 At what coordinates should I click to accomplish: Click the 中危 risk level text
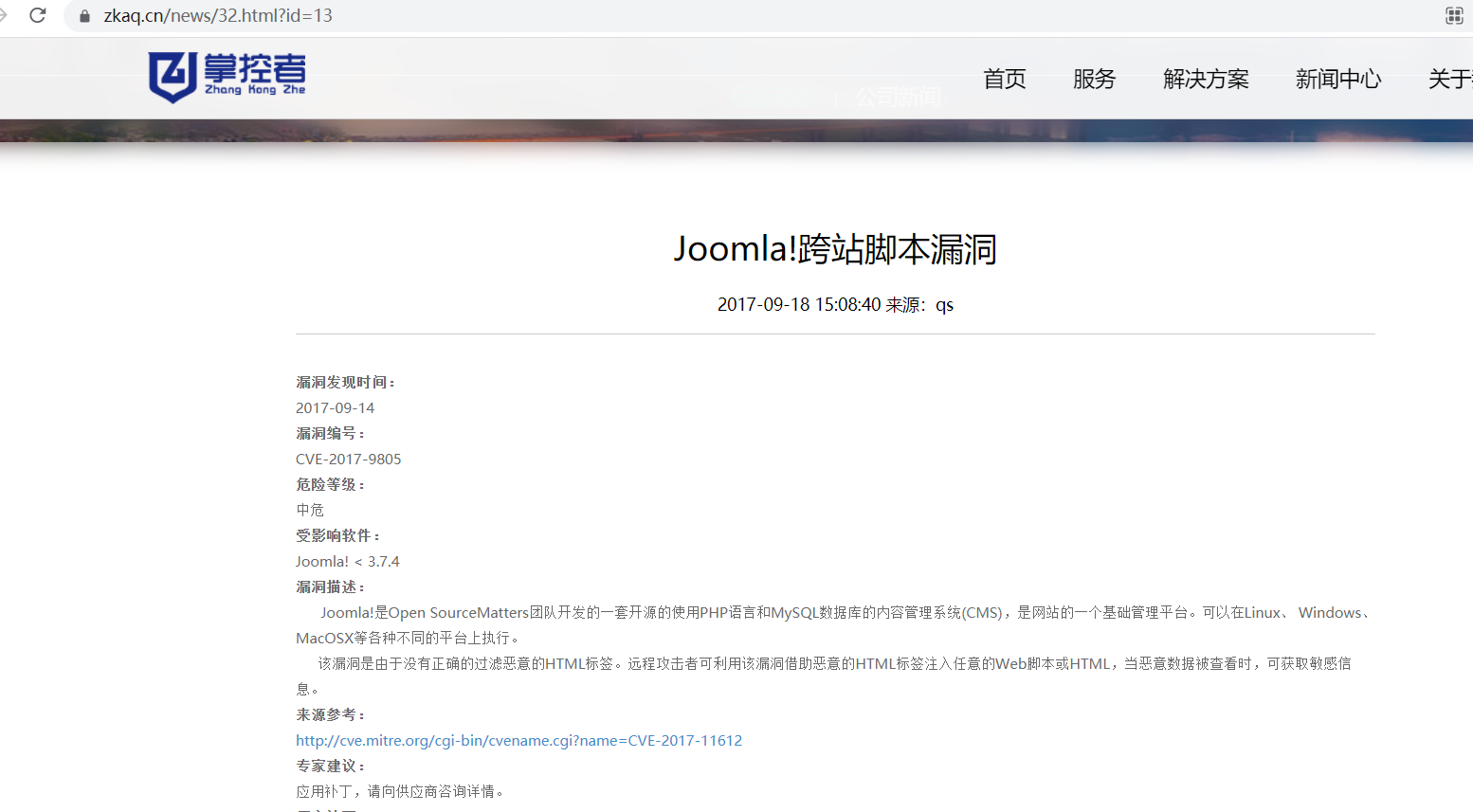coord(310,511)
